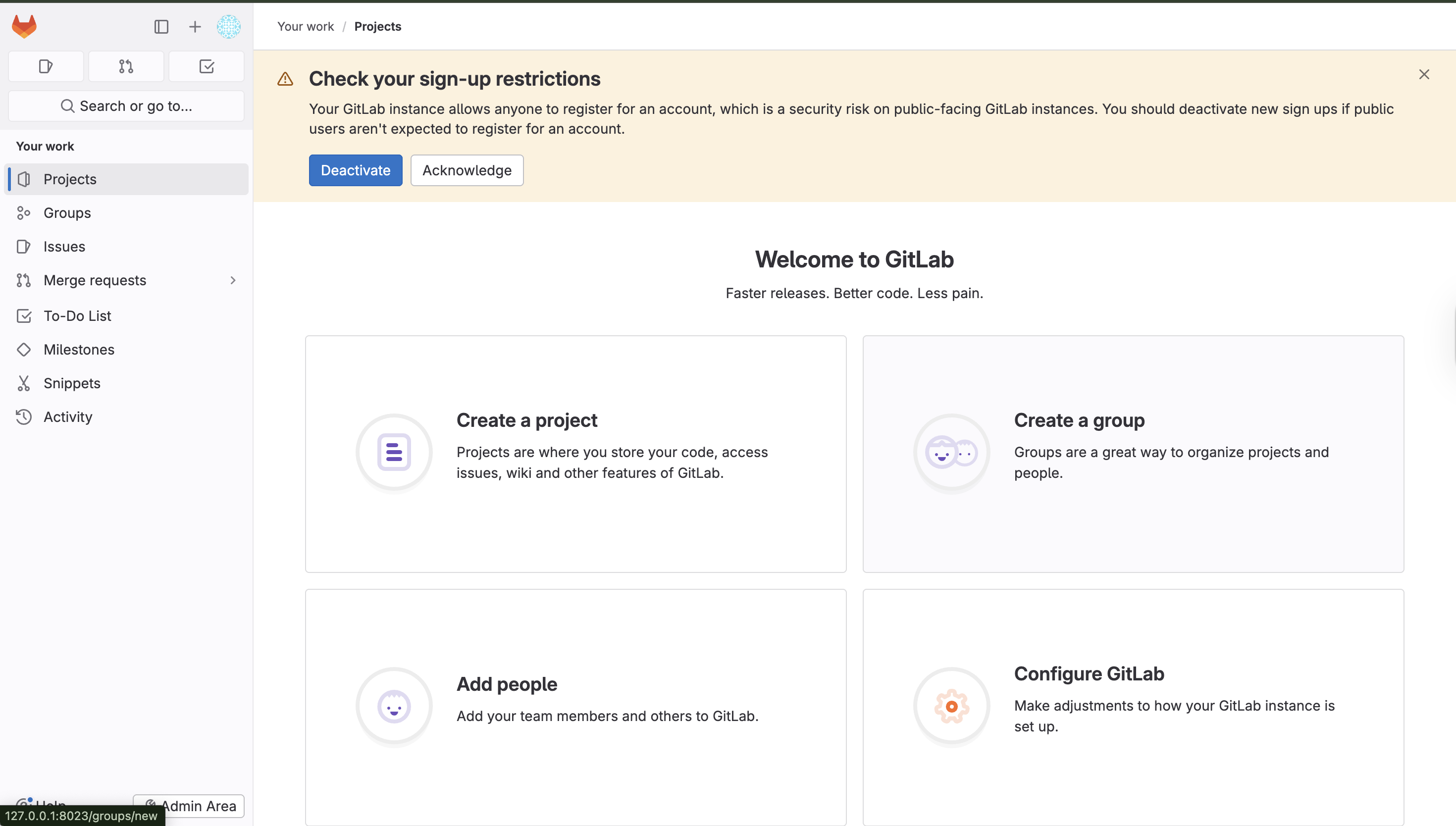Click the Deactivate button
1456x826 pixels.
click(356, 170)
